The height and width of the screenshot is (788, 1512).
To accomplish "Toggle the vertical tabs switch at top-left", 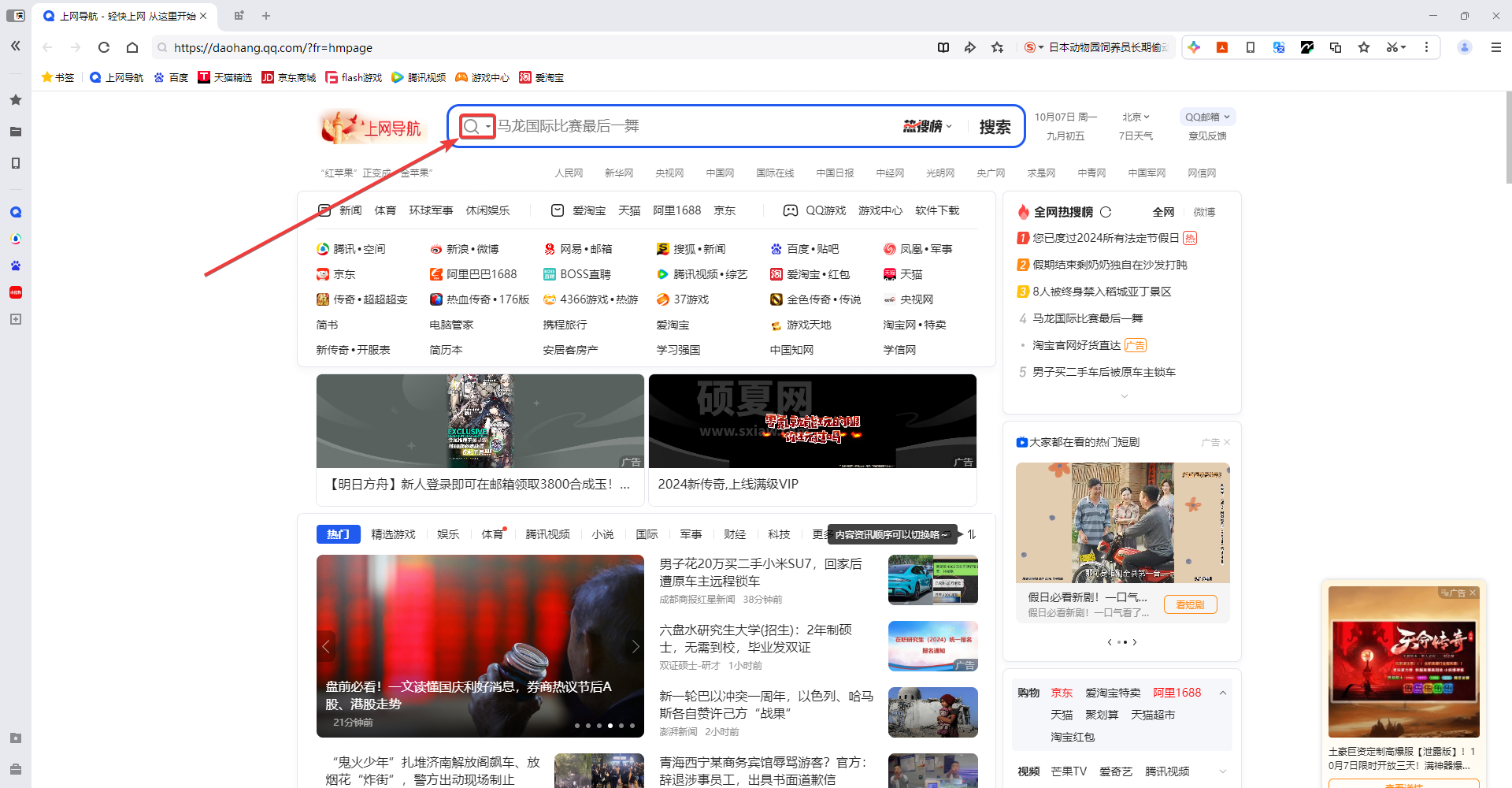I will coord(16,16).
